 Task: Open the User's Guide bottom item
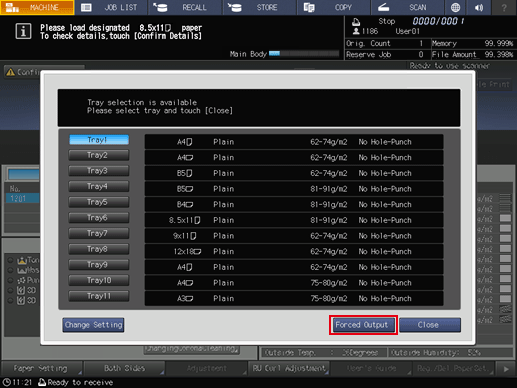click(371, 368)
